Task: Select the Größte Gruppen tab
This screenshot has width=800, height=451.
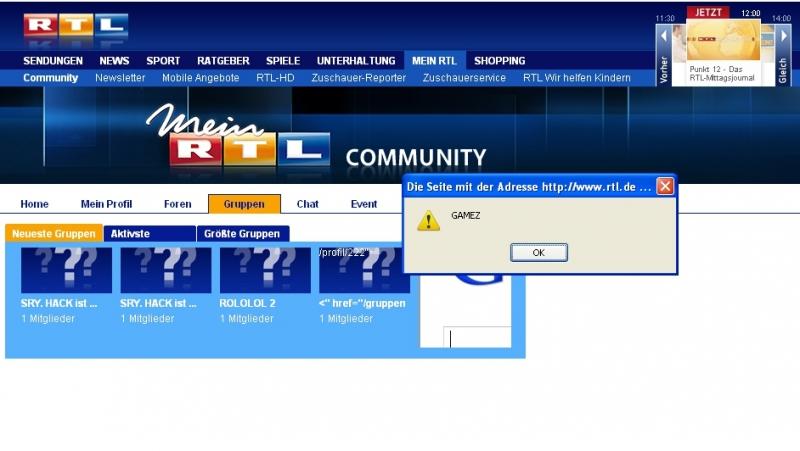Action: [243, 234]
